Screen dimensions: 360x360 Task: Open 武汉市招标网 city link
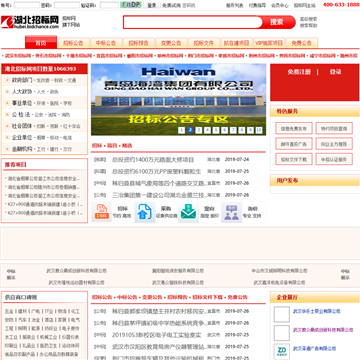coord(18,56)
